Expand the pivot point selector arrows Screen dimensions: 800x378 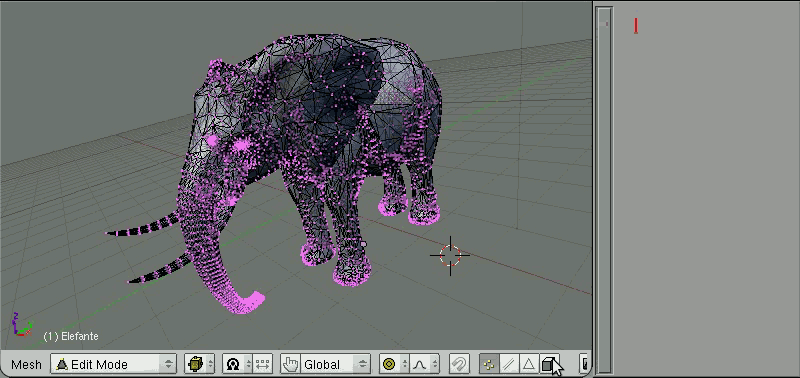[x=248, y=364]
